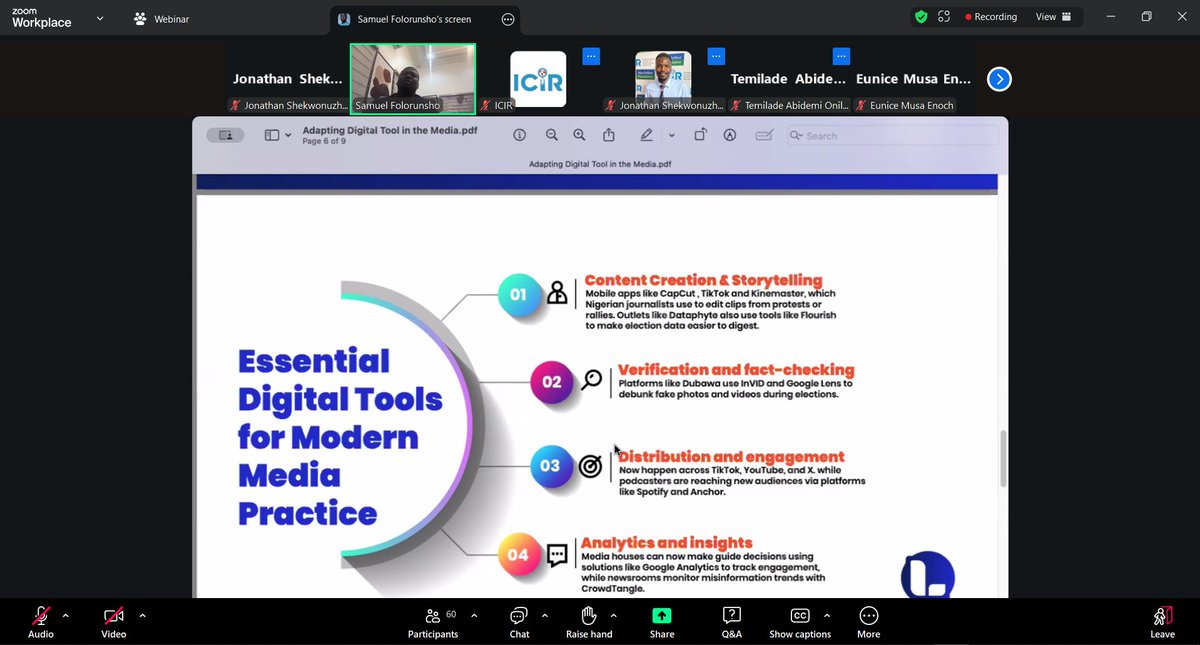1200x645 pixels.
Task: Expand Video options chevron
Action: [x=142, y=615]
